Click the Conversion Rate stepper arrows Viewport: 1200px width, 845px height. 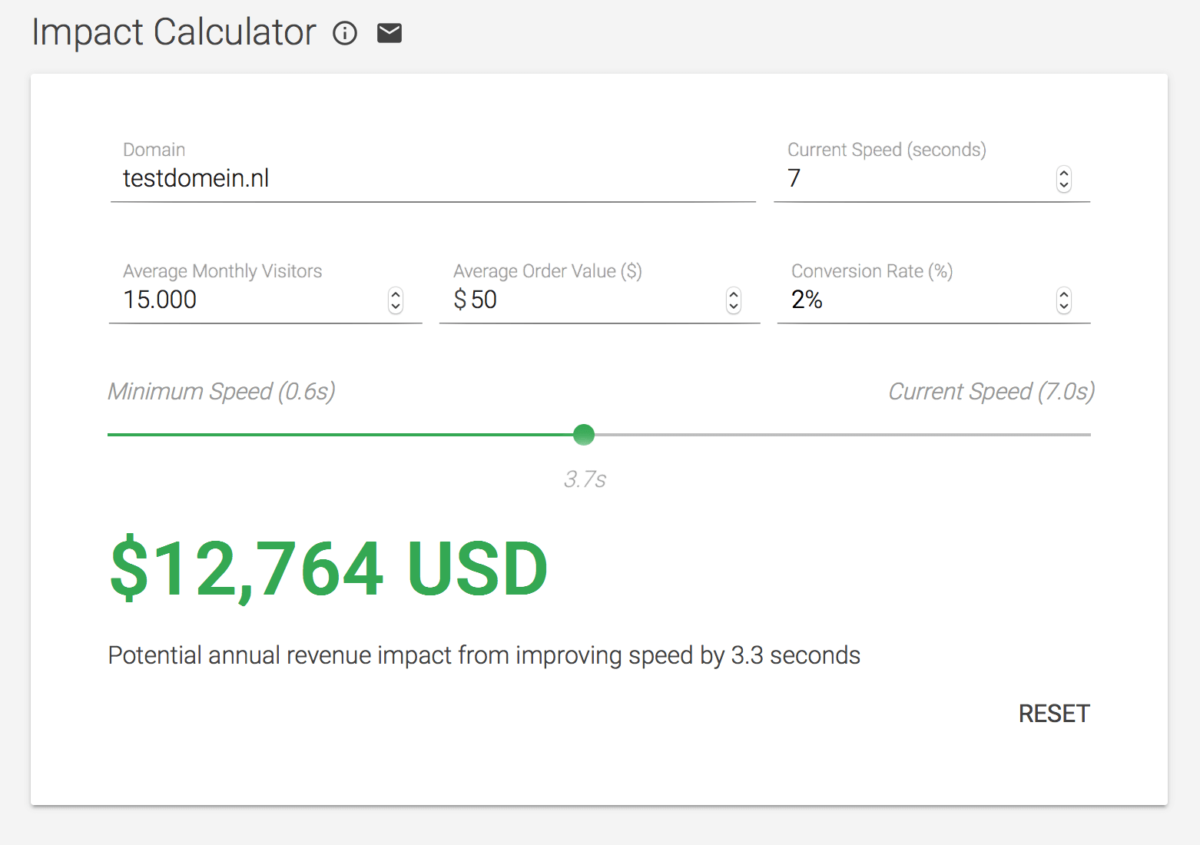[1064, 300]
